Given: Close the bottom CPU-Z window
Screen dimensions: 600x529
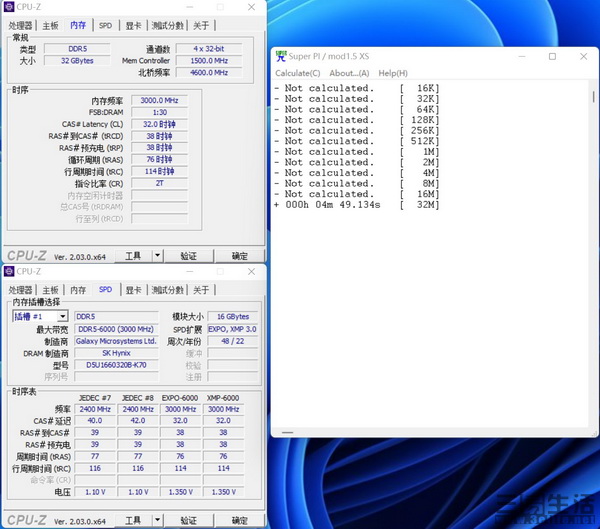Looking at the screenshot, I should [x=251, y=271].
